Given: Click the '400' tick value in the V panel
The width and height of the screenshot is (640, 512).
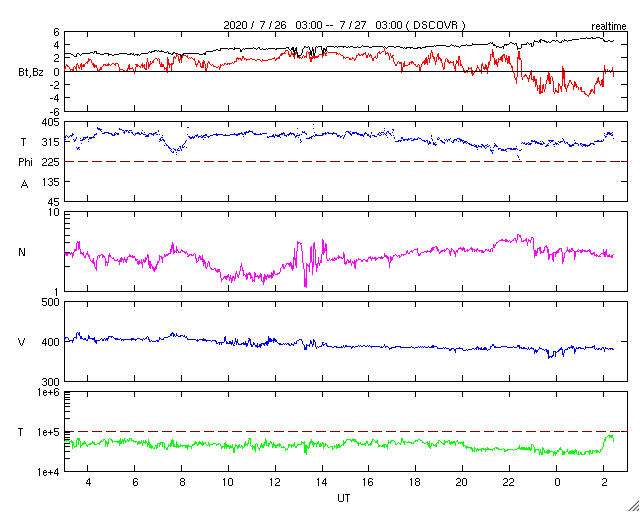Looking at the screenshot, I should coord(51,342).
